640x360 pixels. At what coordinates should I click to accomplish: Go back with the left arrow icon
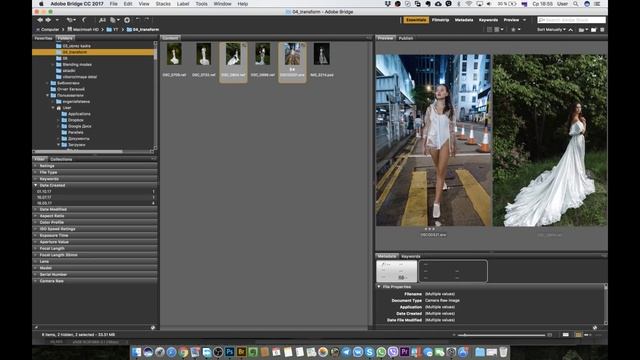tap(40, 20)
